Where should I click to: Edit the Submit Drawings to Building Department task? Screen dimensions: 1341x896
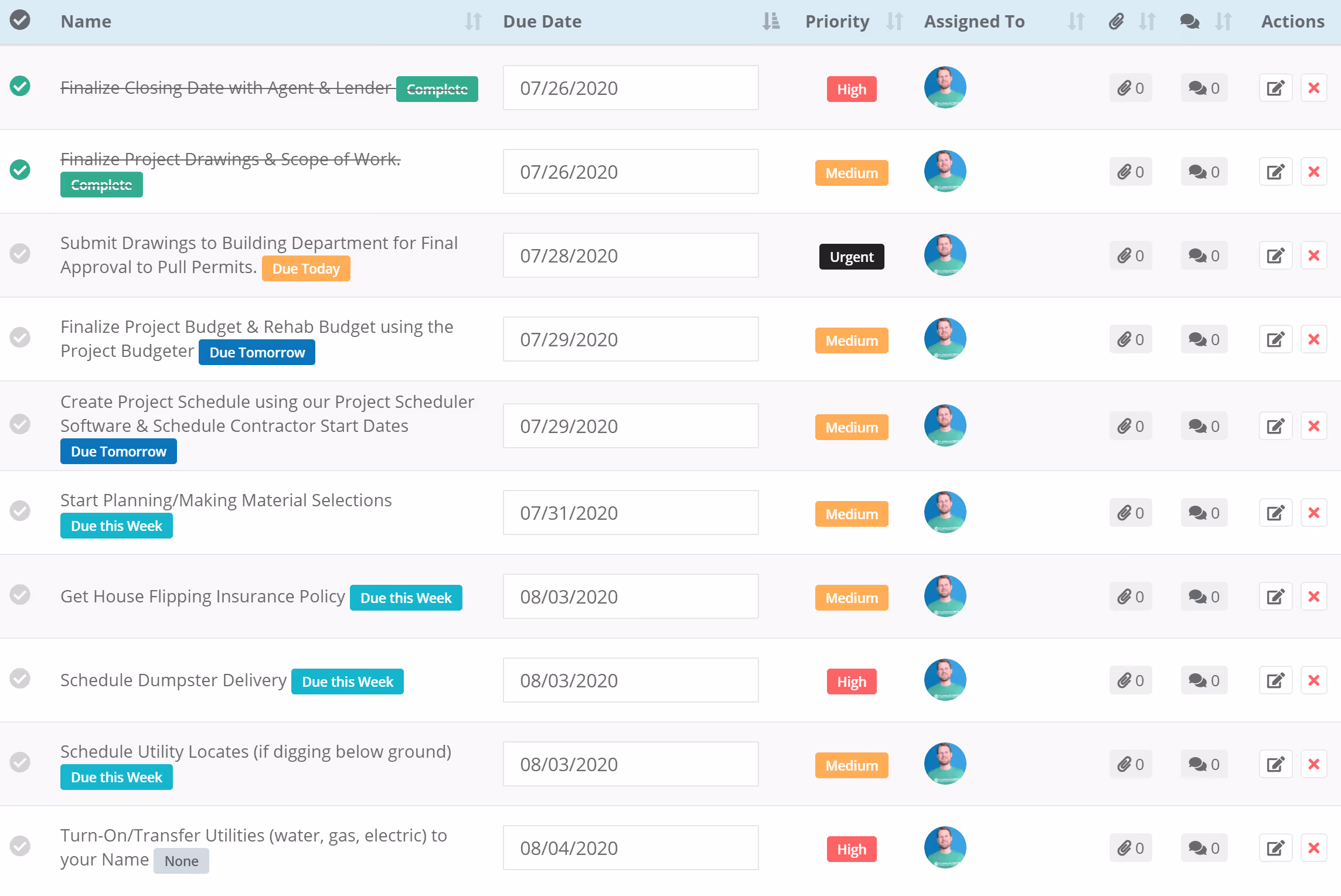pos(1275,256)
